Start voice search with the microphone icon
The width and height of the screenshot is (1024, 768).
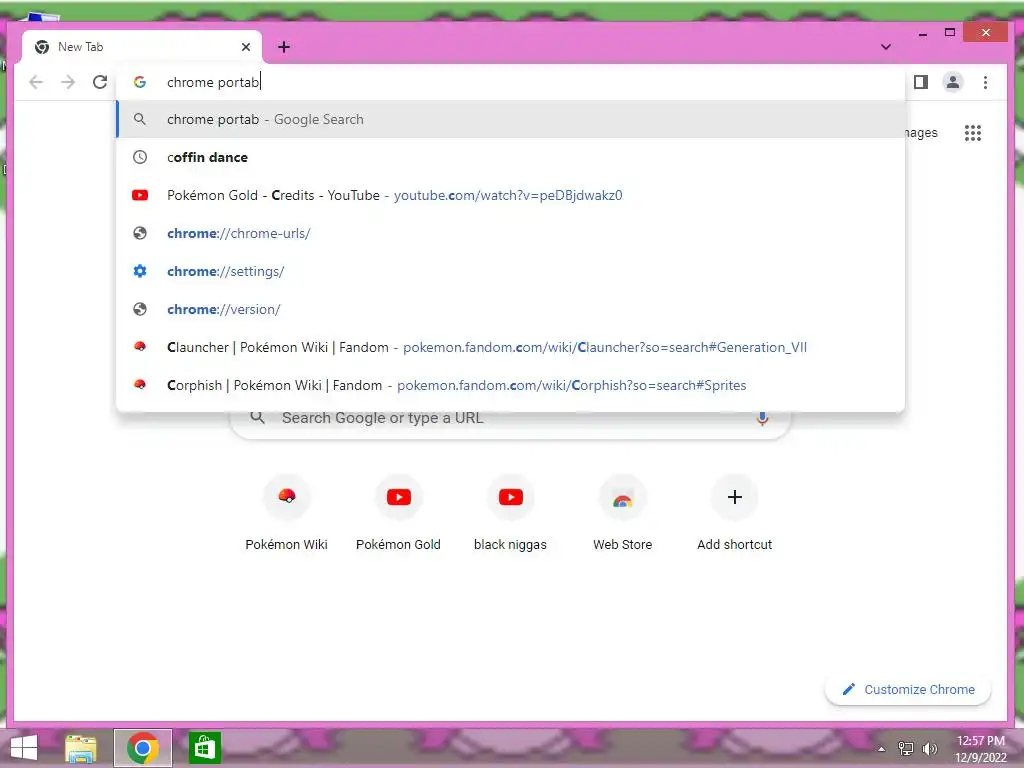[x=762, y=418]
